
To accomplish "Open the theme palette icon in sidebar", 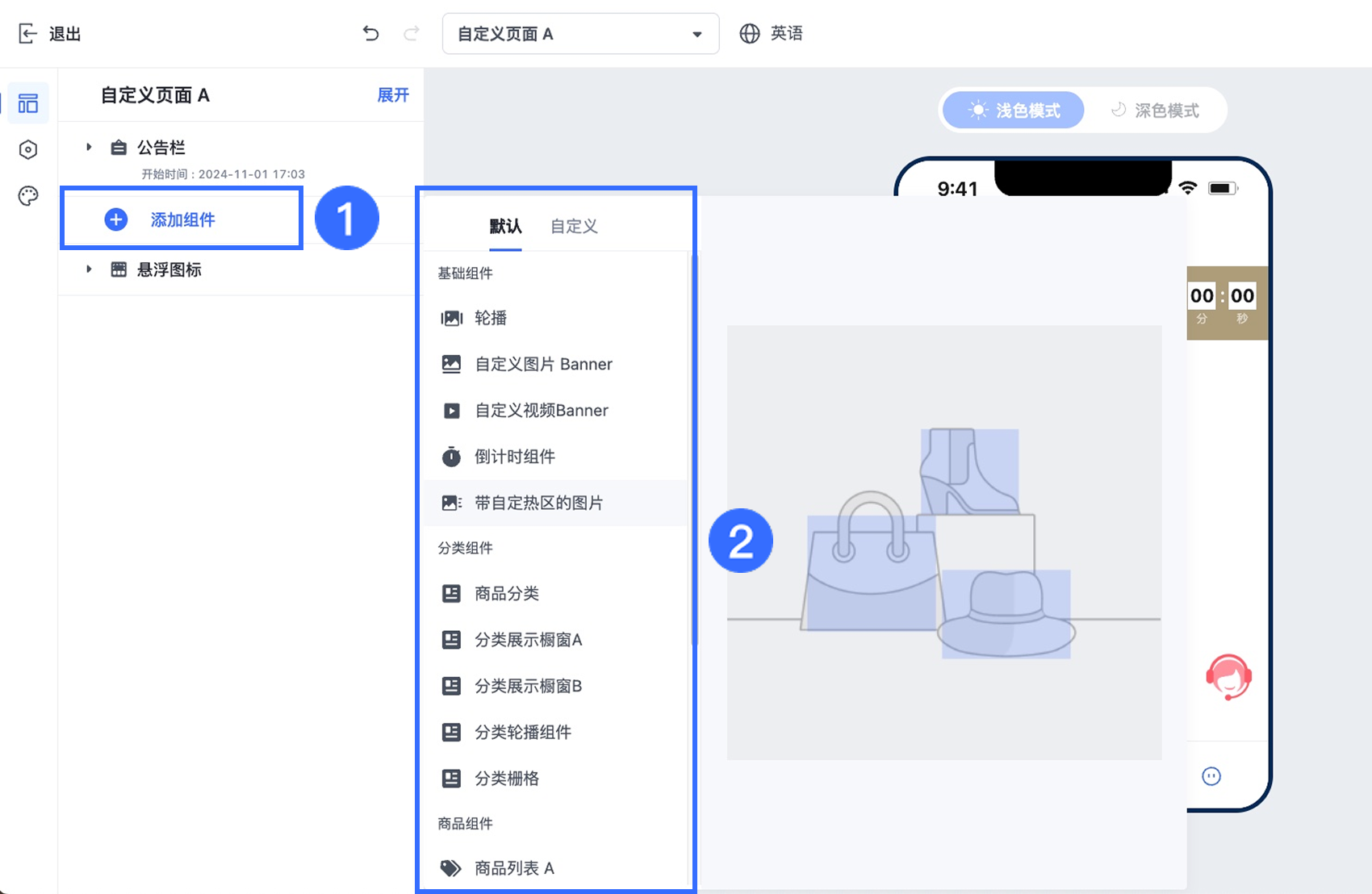I will [27, 195].
